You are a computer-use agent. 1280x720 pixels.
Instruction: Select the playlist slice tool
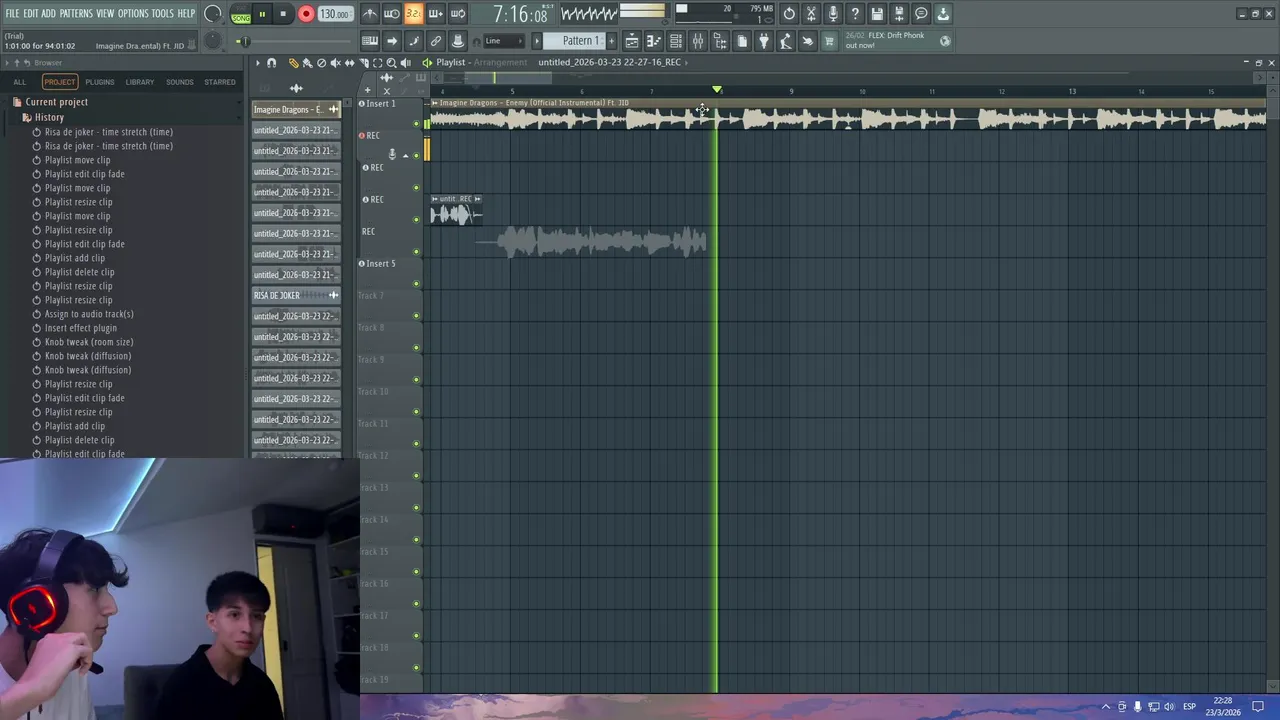coord(363,63)
